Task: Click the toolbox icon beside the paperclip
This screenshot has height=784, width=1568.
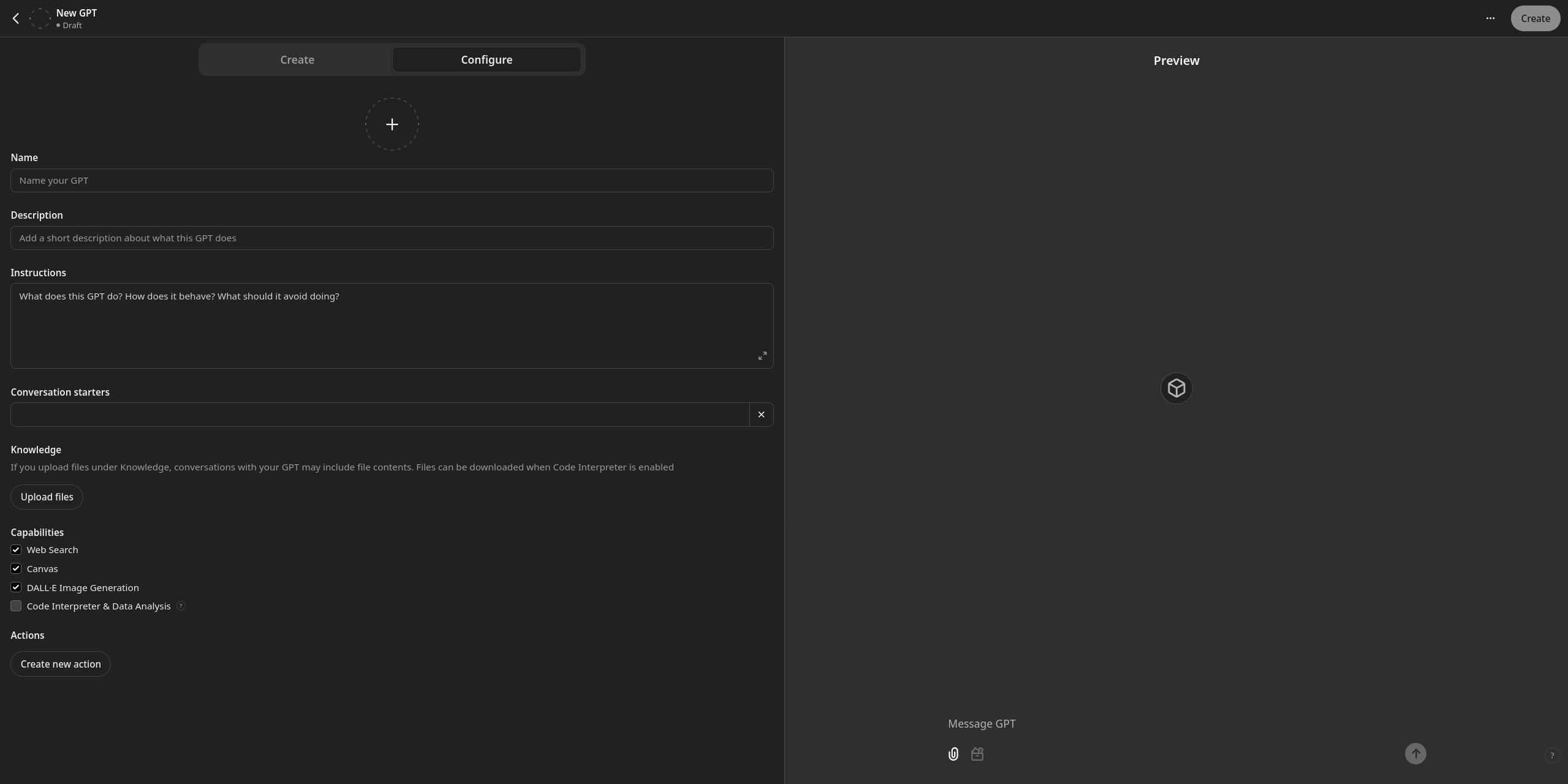Action: tap(977, 754)
